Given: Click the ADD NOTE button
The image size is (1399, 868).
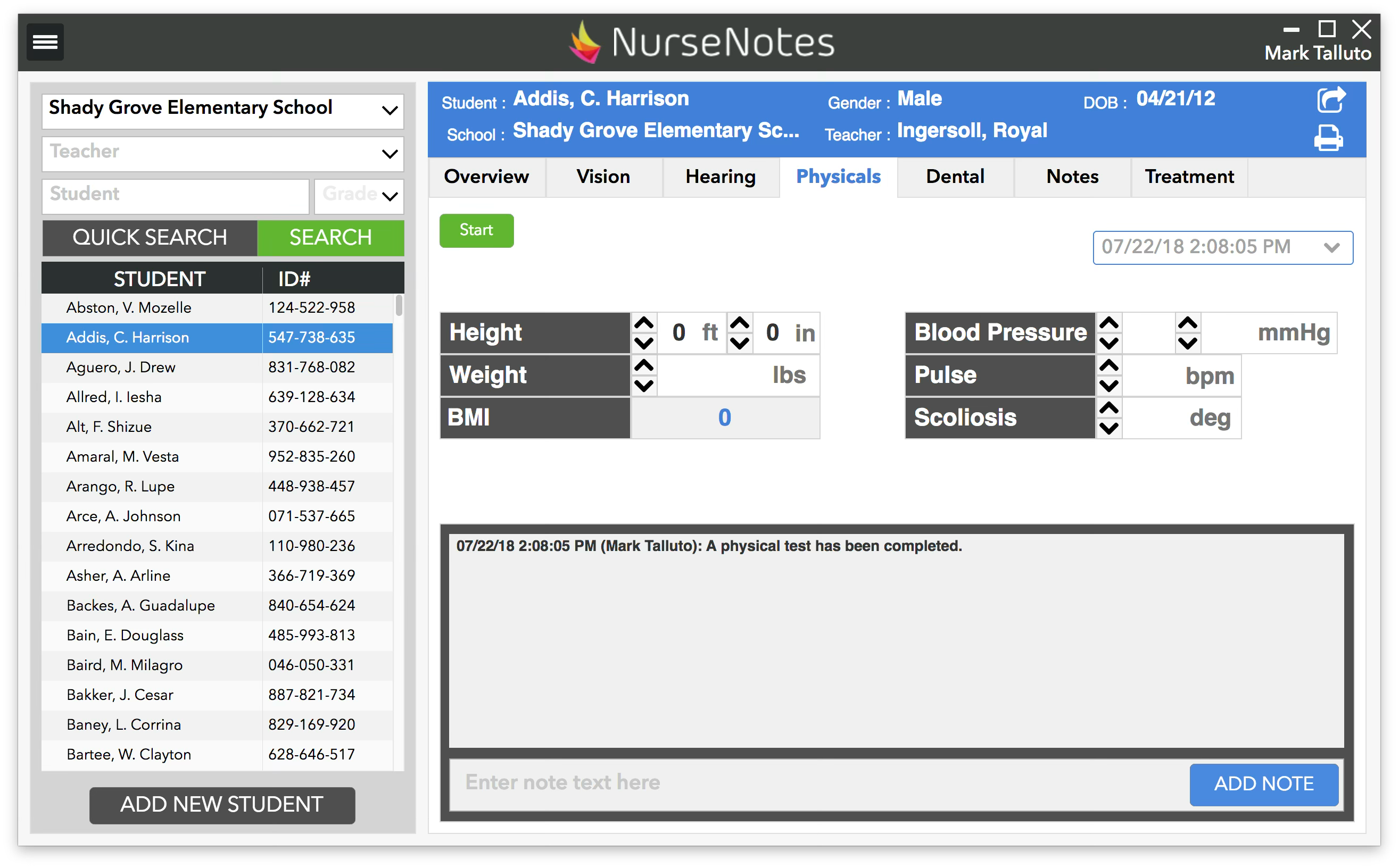Looking at the screenshot, I should pos(1263,783).
